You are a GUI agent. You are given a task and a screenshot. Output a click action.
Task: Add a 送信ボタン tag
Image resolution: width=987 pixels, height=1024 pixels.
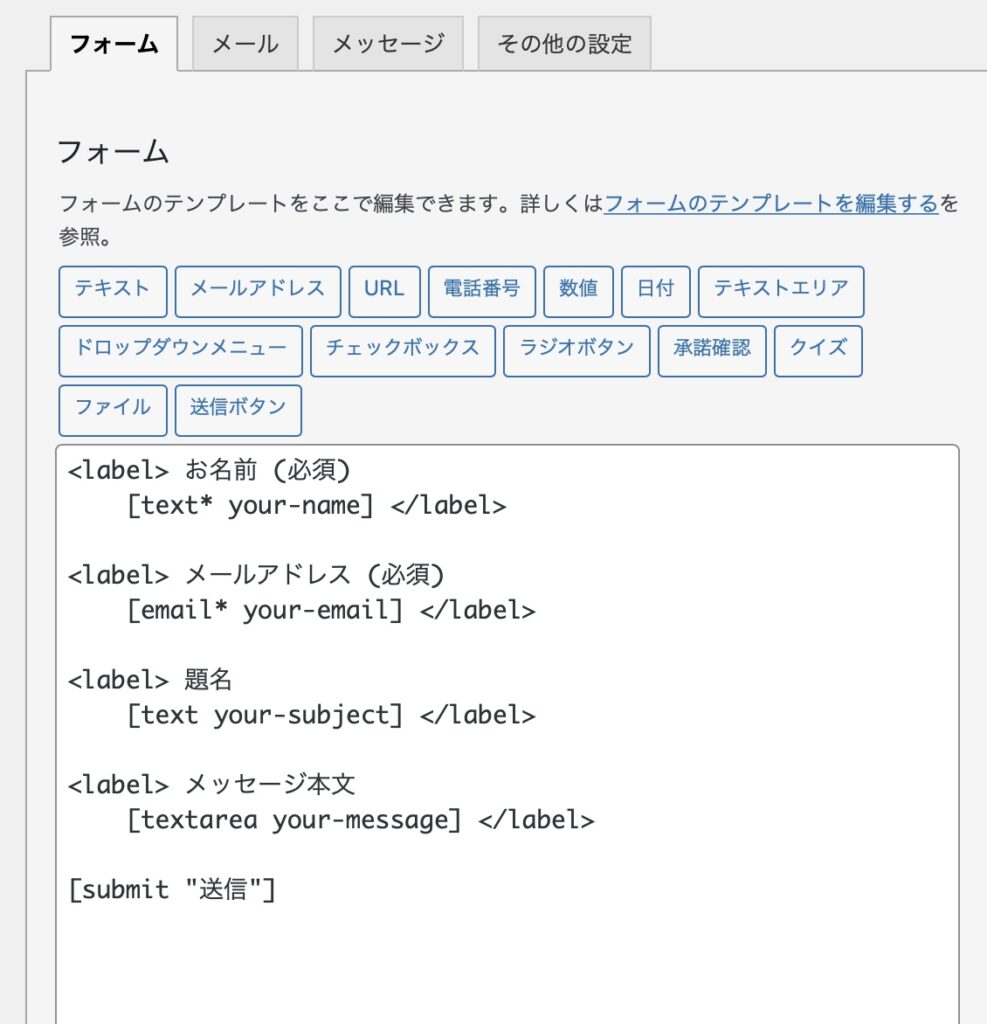click(x=238, y=410)
